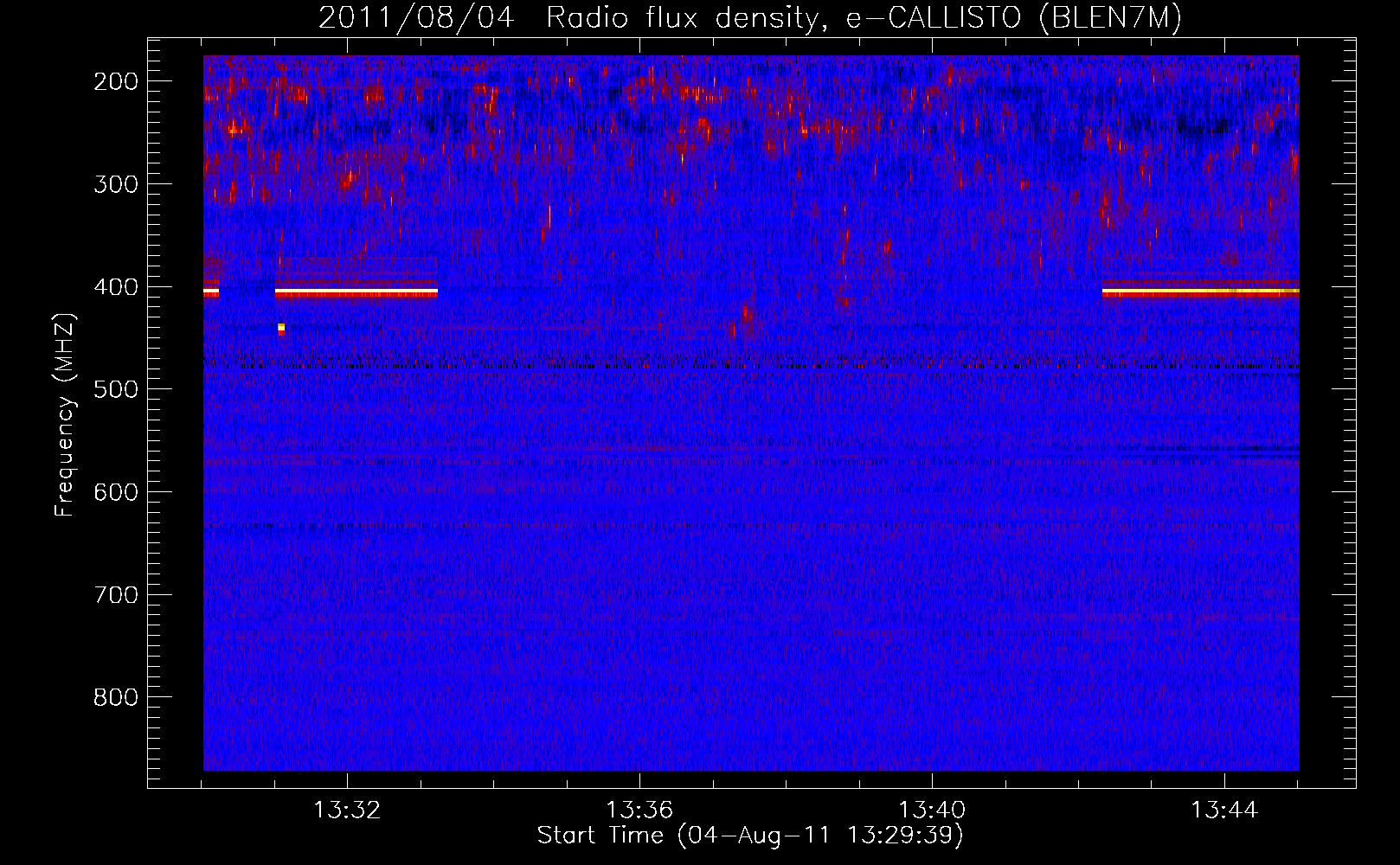Click the "13:40" time tick label

(x=932, y=811)
